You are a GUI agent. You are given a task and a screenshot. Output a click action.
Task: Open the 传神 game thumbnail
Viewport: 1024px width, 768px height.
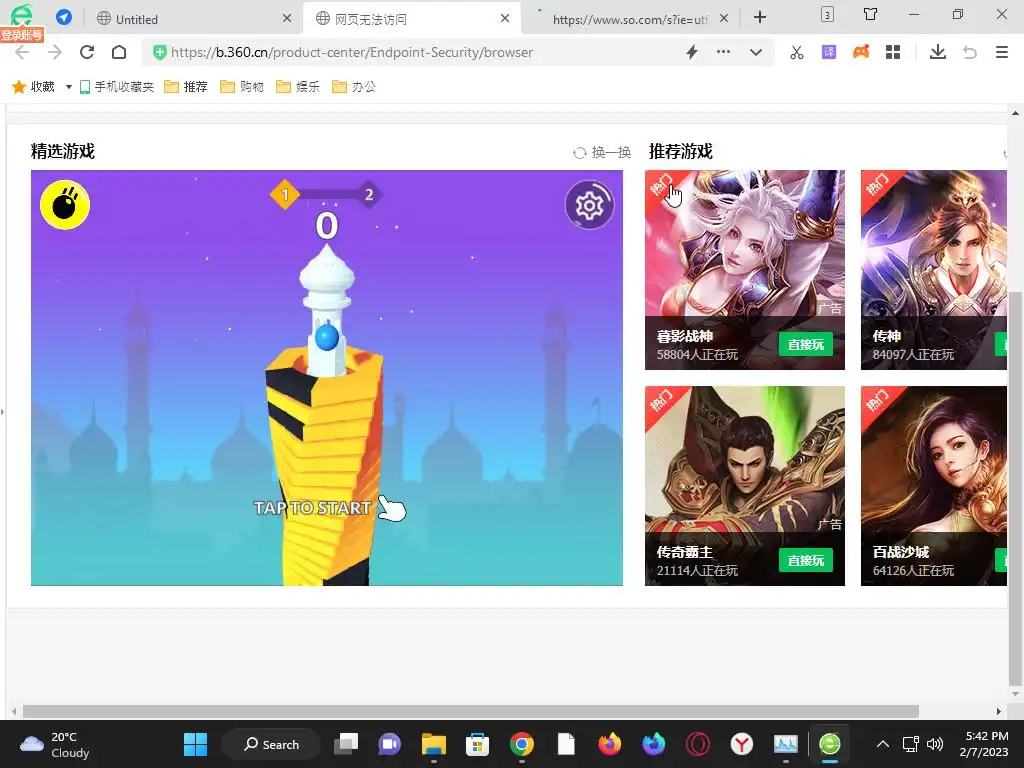934,270
